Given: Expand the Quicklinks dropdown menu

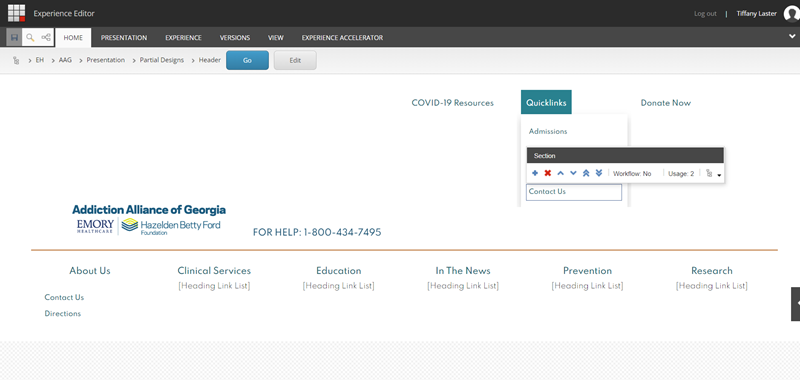Looking at the screenshot, I should 546,103.
